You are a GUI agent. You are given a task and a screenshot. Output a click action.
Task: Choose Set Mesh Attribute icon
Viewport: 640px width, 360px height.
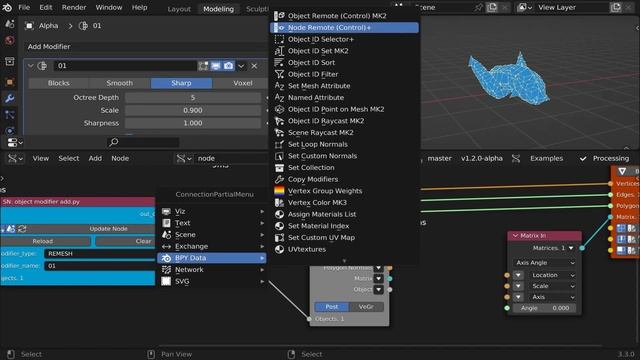pyautogui.click(x=279, y=86)
